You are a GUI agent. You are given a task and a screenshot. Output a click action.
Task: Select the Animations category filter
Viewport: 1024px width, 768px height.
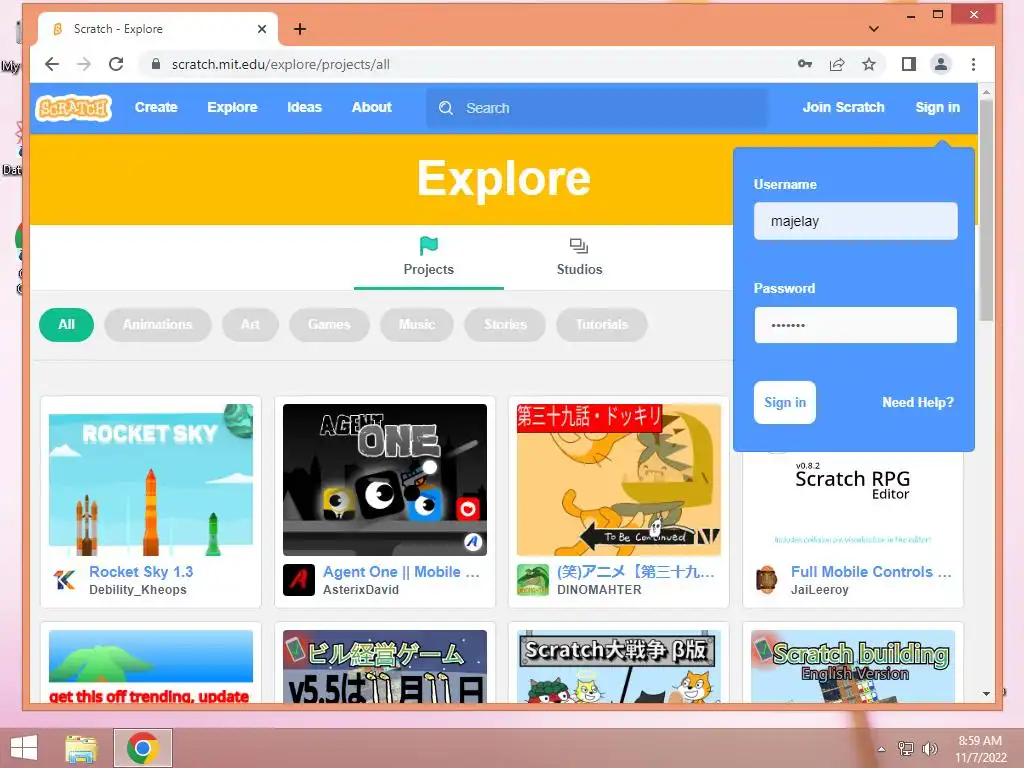[x=157, y=325]
